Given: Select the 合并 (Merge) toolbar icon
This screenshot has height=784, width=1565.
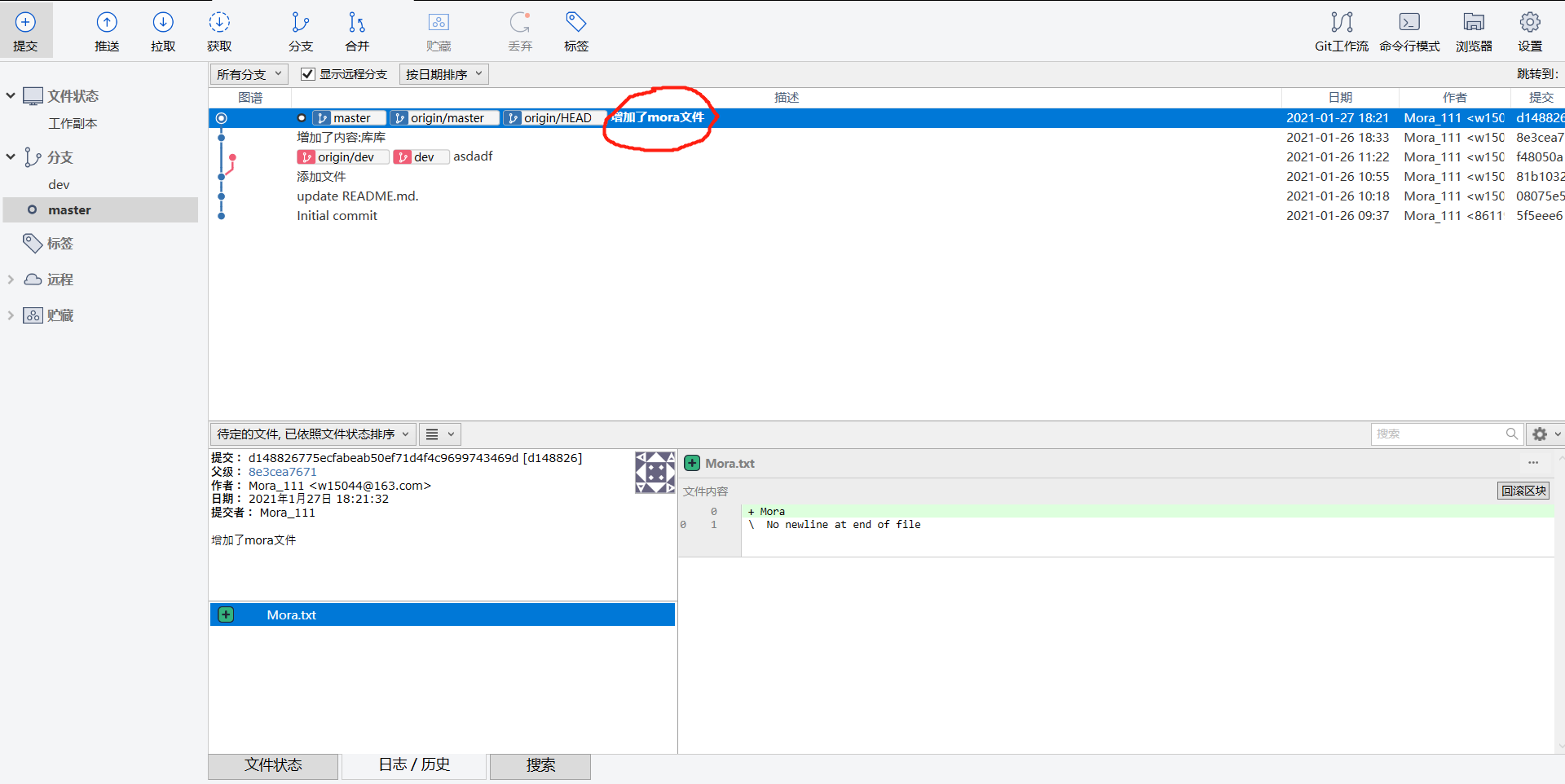Looking at the screenshot, I should pos(355,30).
